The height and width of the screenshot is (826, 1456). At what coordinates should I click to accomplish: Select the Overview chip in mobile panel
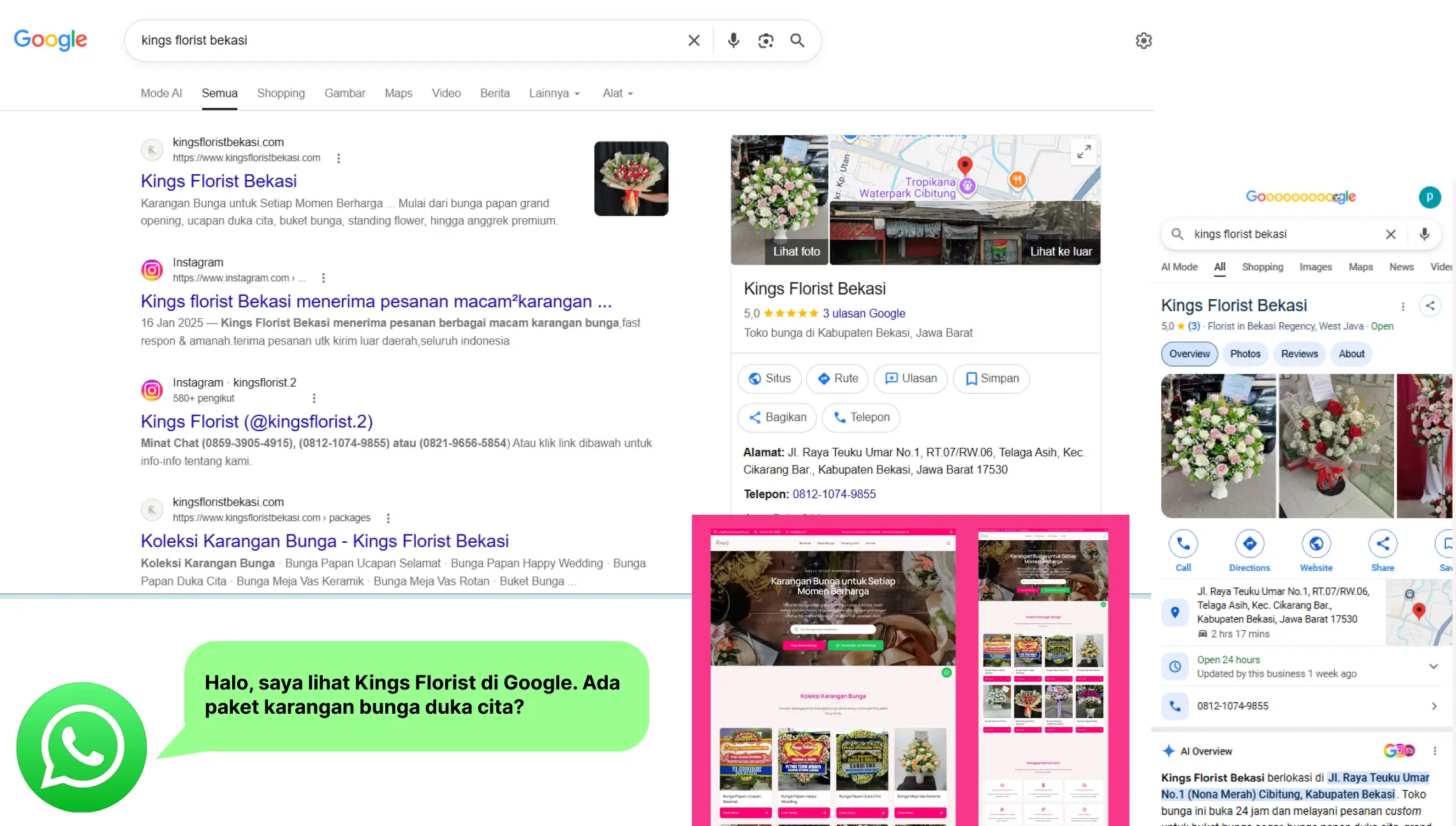pyautogui.click(x=1189, y=354)
